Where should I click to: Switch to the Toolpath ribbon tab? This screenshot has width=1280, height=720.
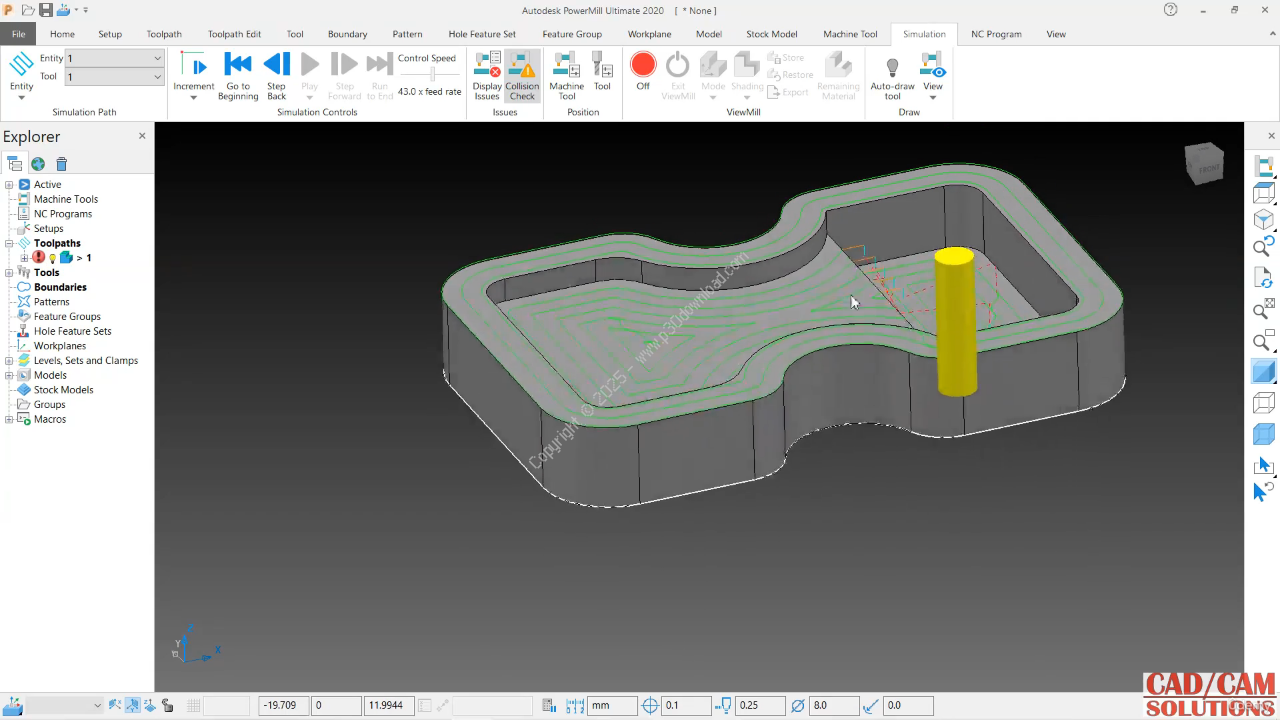coord(164,34)
